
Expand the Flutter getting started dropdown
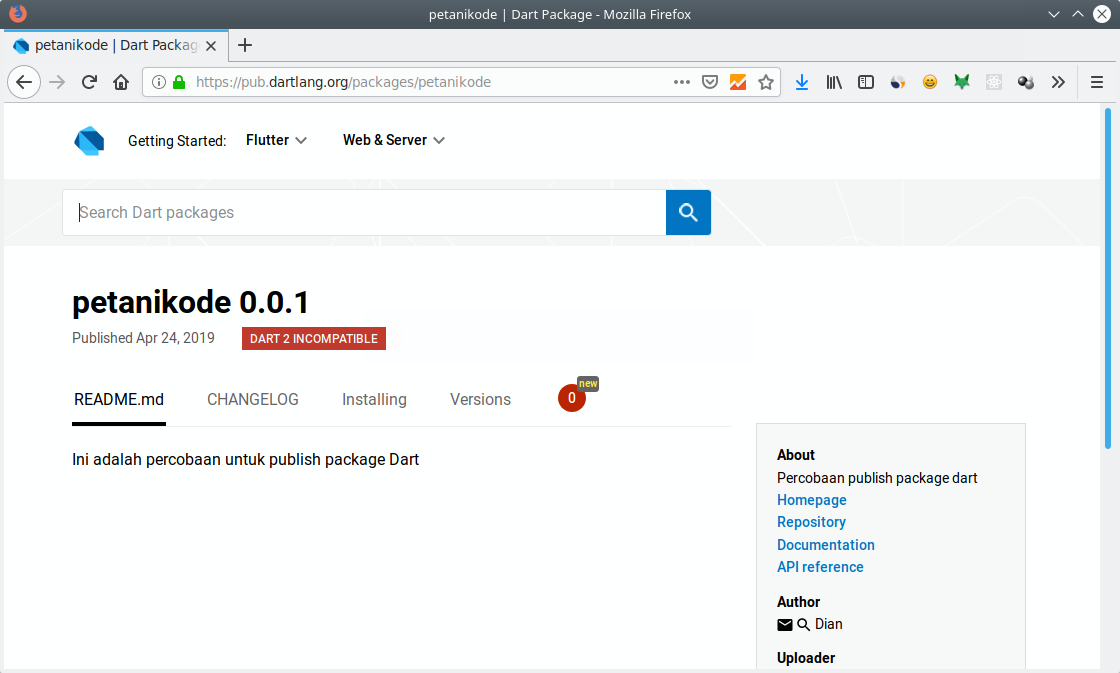(276, 140)
